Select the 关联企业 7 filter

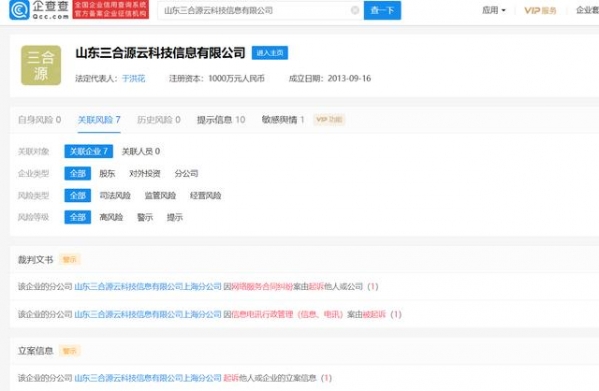[x=89, y=151]
